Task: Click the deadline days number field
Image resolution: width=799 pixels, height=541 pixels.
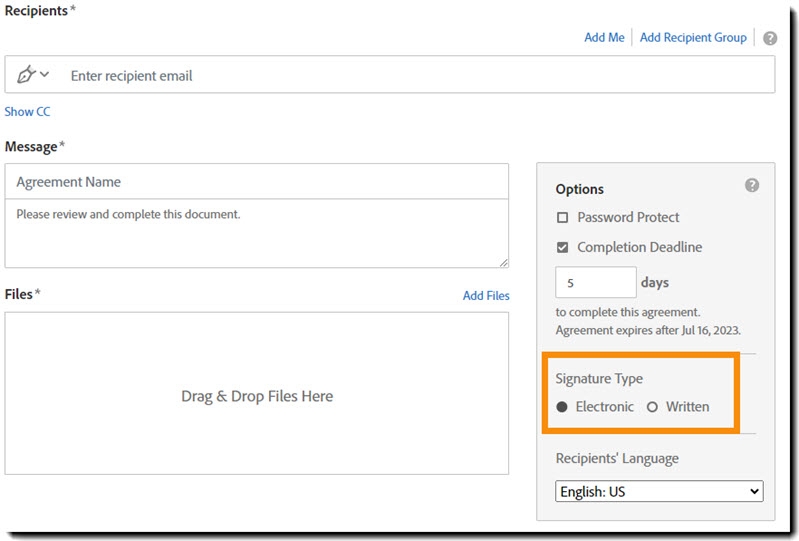Action: [595, 283]
